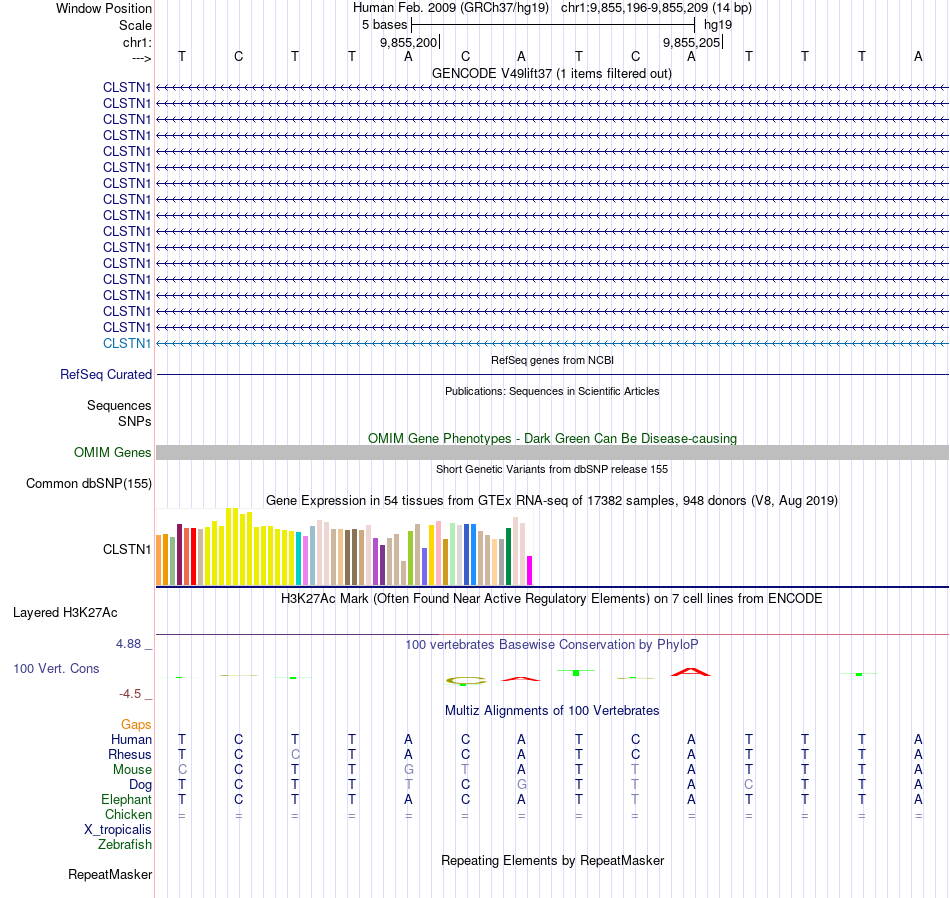Open the OMIM Gene Phenotypes track title

pyautogui.click(x=552, y=438)
